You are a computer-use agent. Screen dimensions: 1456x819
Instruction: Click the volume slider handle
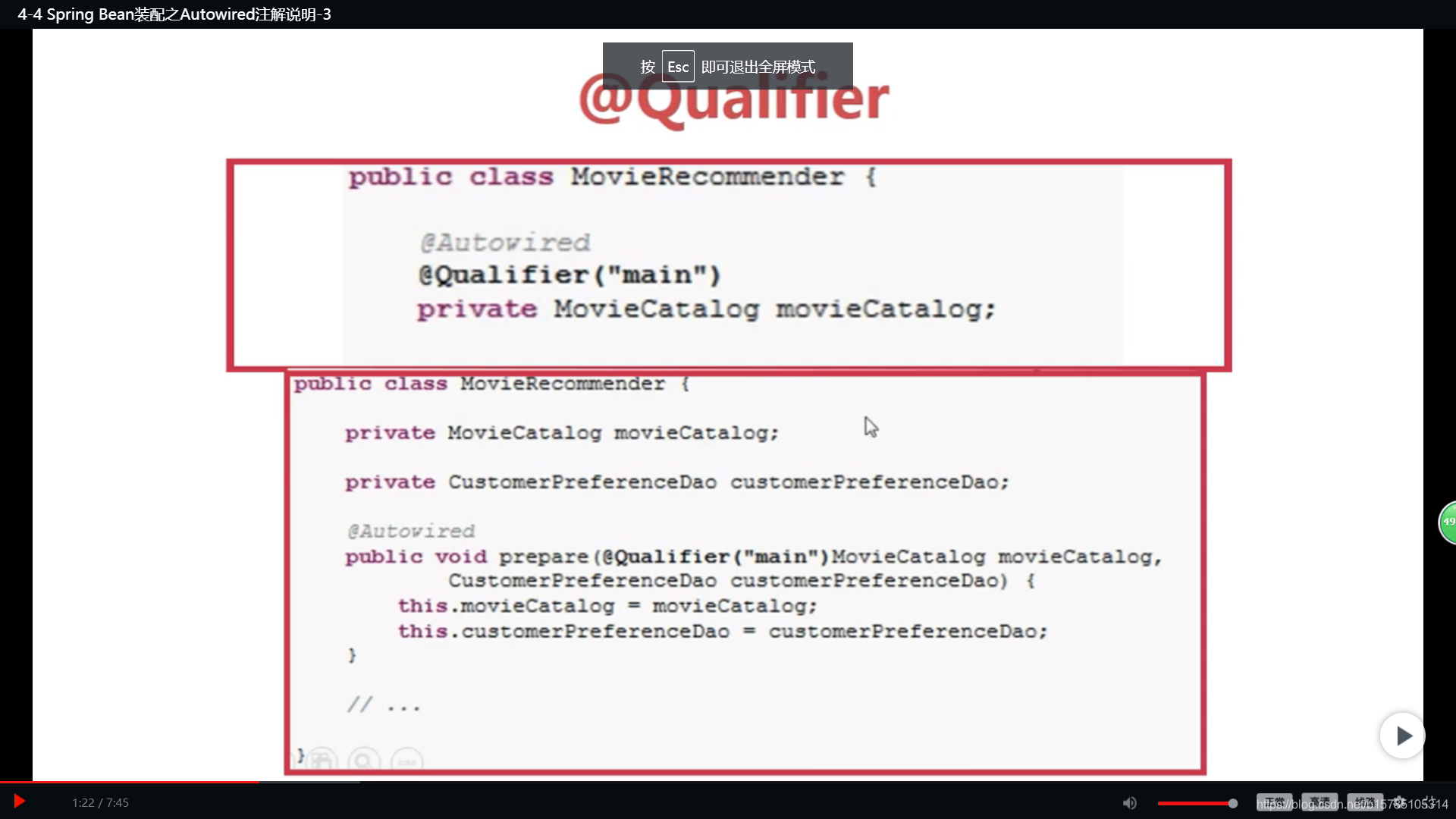[1233, 803]
